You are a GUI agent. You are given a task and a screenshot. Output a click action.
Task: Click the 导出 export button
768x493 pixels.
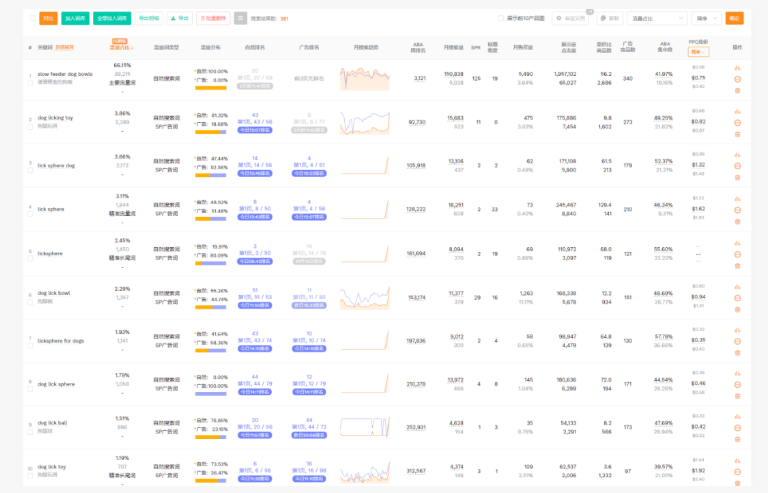[x=179, y=18]
